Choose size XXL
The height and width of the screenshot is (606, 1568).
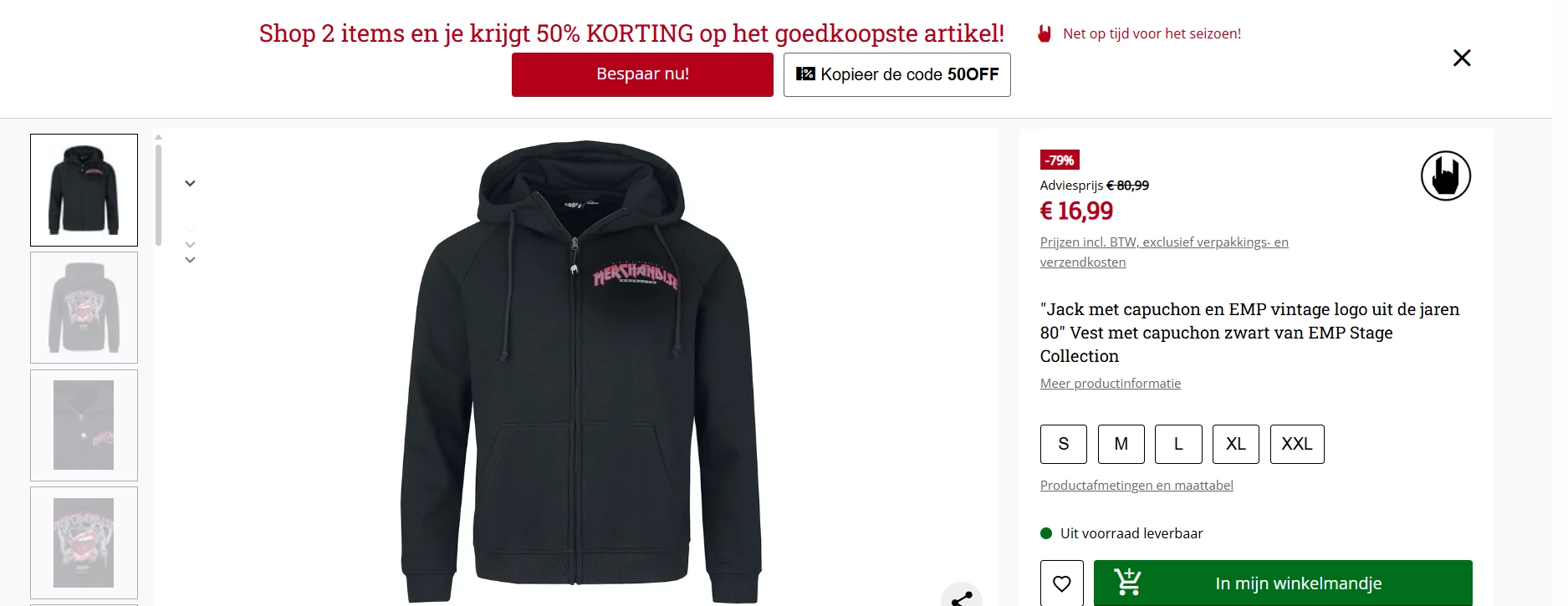1297,444
